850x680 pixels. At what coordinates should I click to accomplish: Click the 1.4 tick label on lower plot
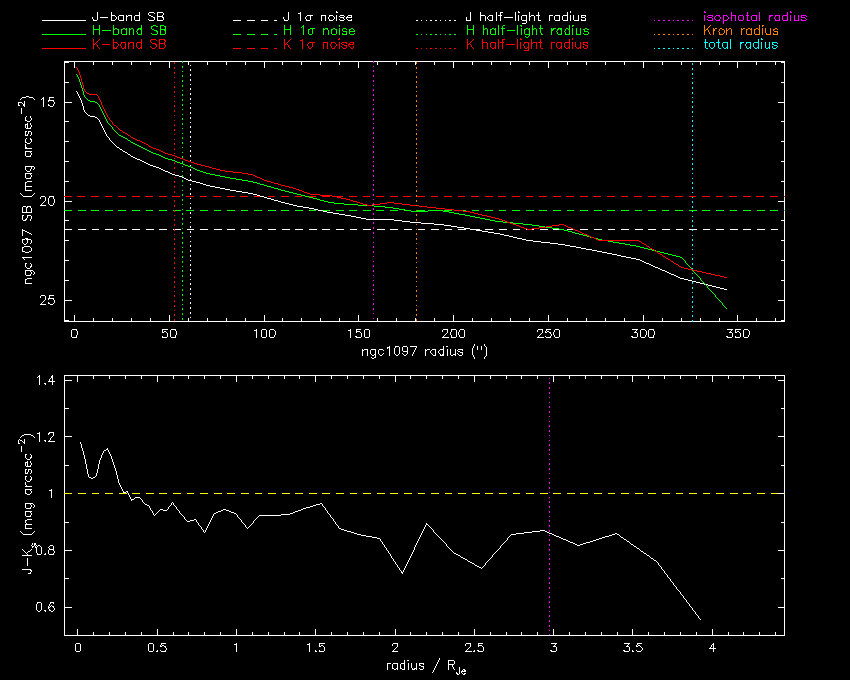click(x=45, y=380)
